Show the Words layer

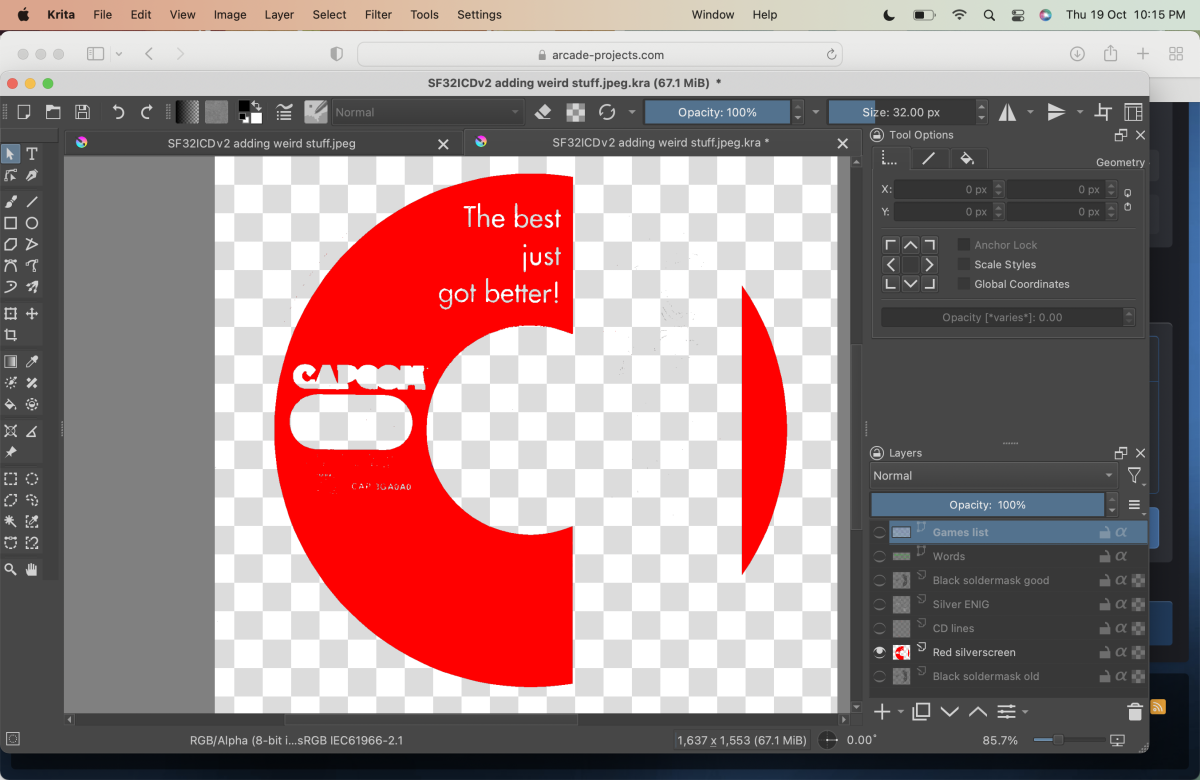point(880,556)
